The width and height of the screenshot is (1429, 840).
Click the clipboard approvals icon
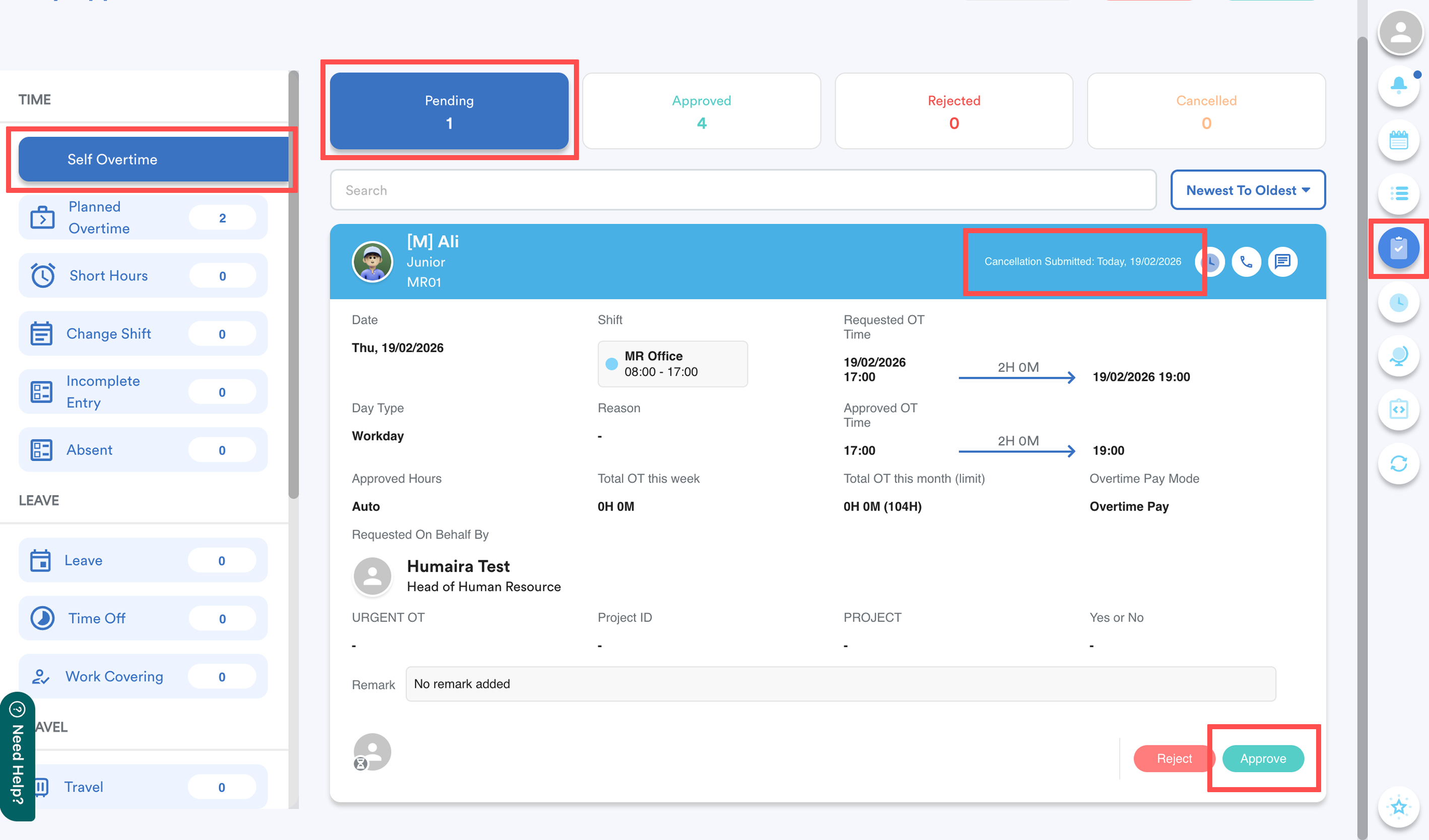1398,248
